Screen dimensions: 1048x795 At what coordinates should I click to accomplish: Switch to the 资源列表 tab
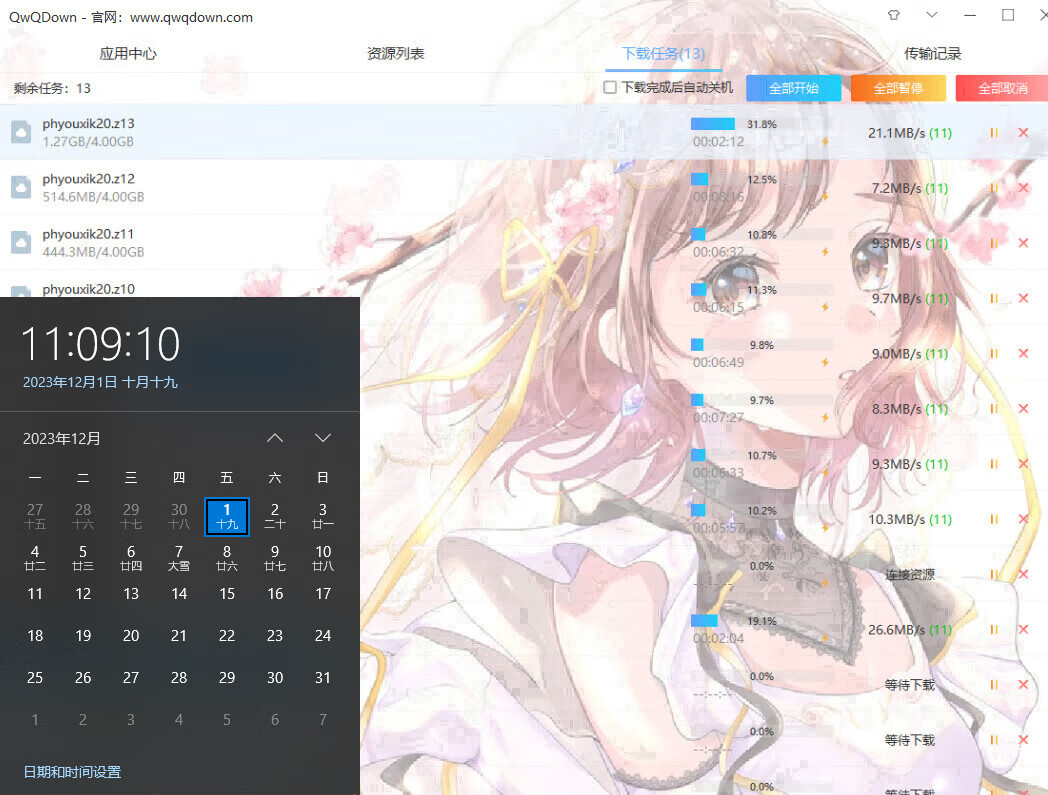396,53
